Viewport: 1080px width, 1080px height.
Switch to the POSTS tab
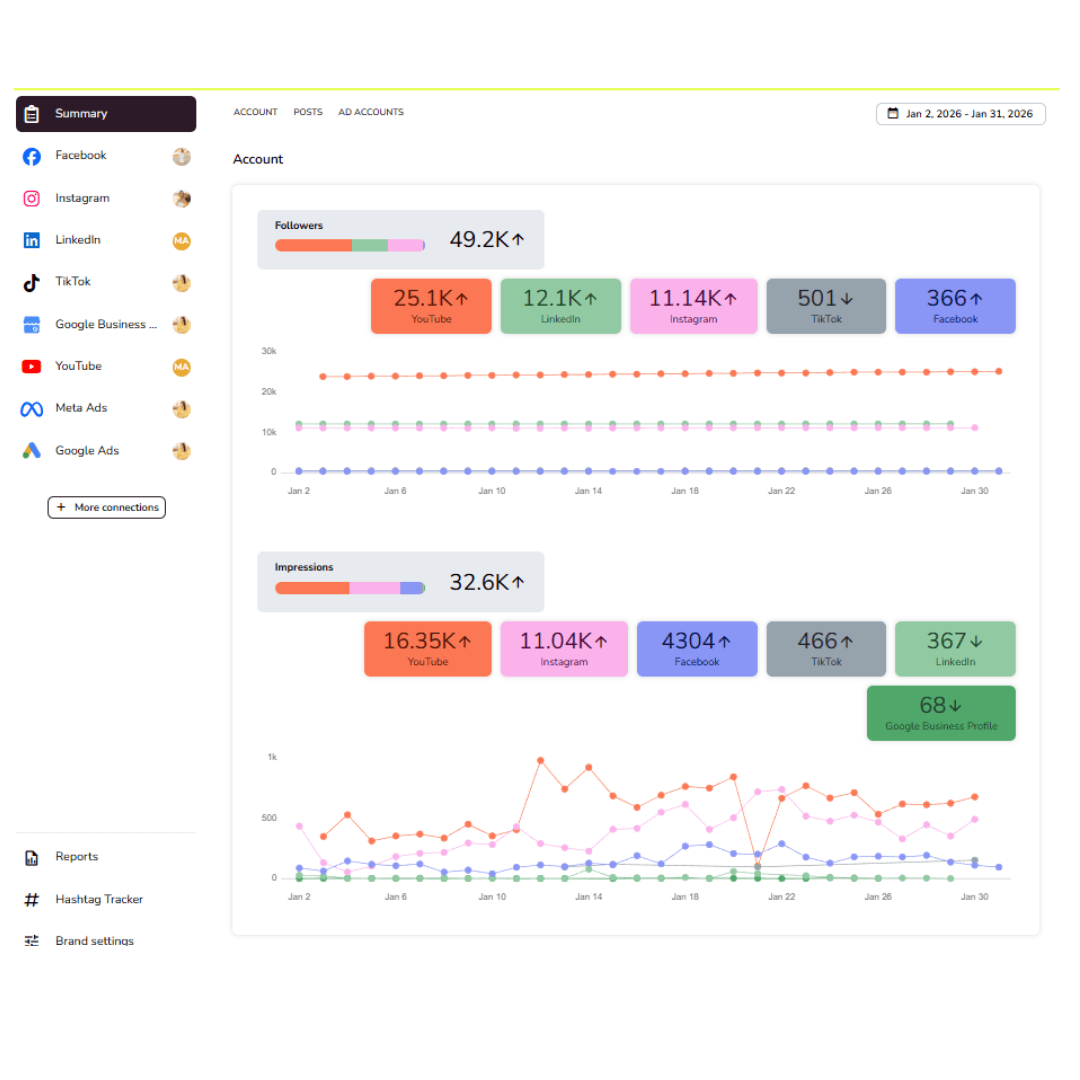point(308,112)
